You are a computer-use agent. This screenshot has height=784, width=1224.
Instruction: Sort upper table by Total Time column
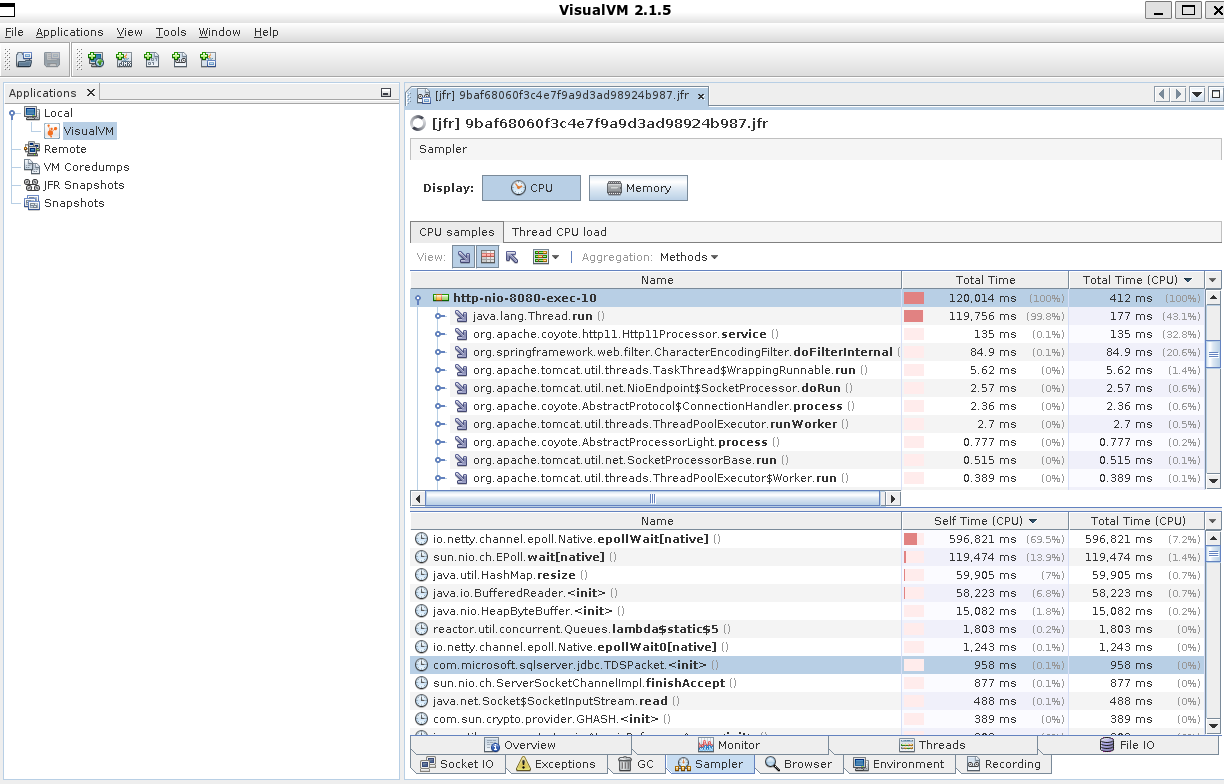(x=985, y=280)
